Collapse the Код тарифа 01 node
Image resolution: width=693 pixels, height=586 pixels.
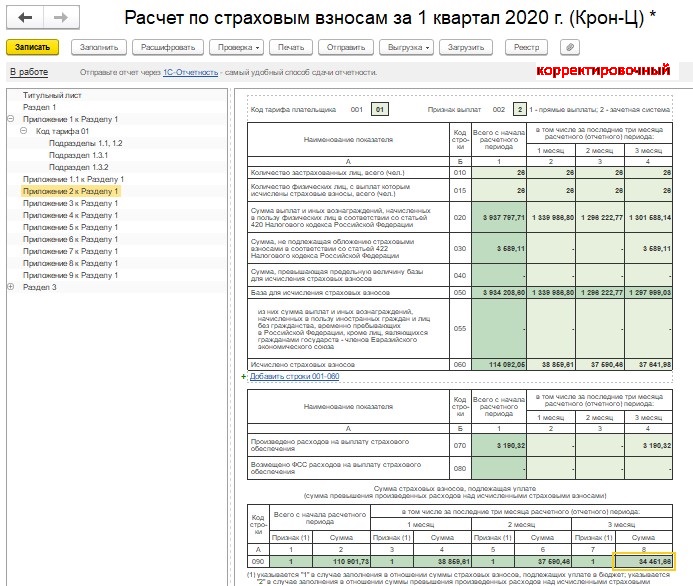(23, 131)
